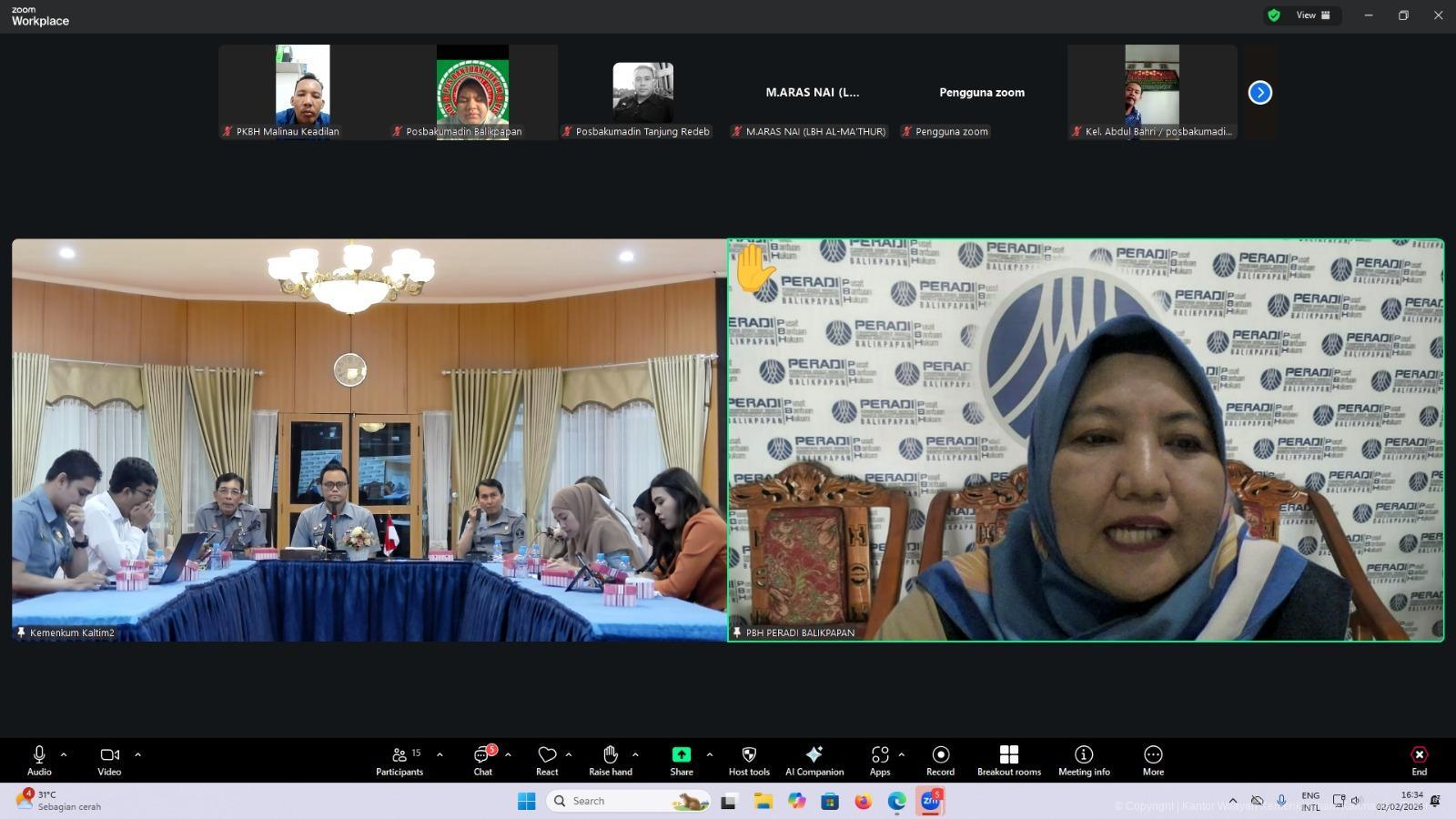Open the View layout menu

(x=1312, y=15)
